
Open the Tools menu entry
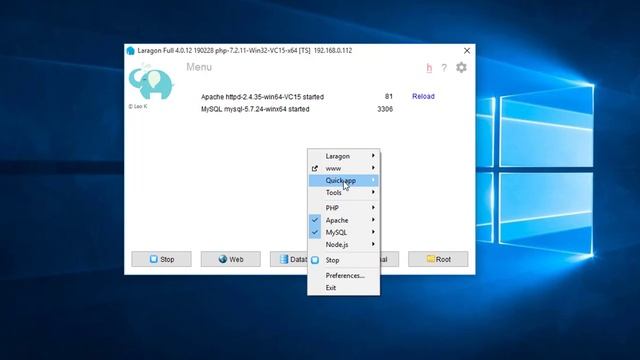344,193
